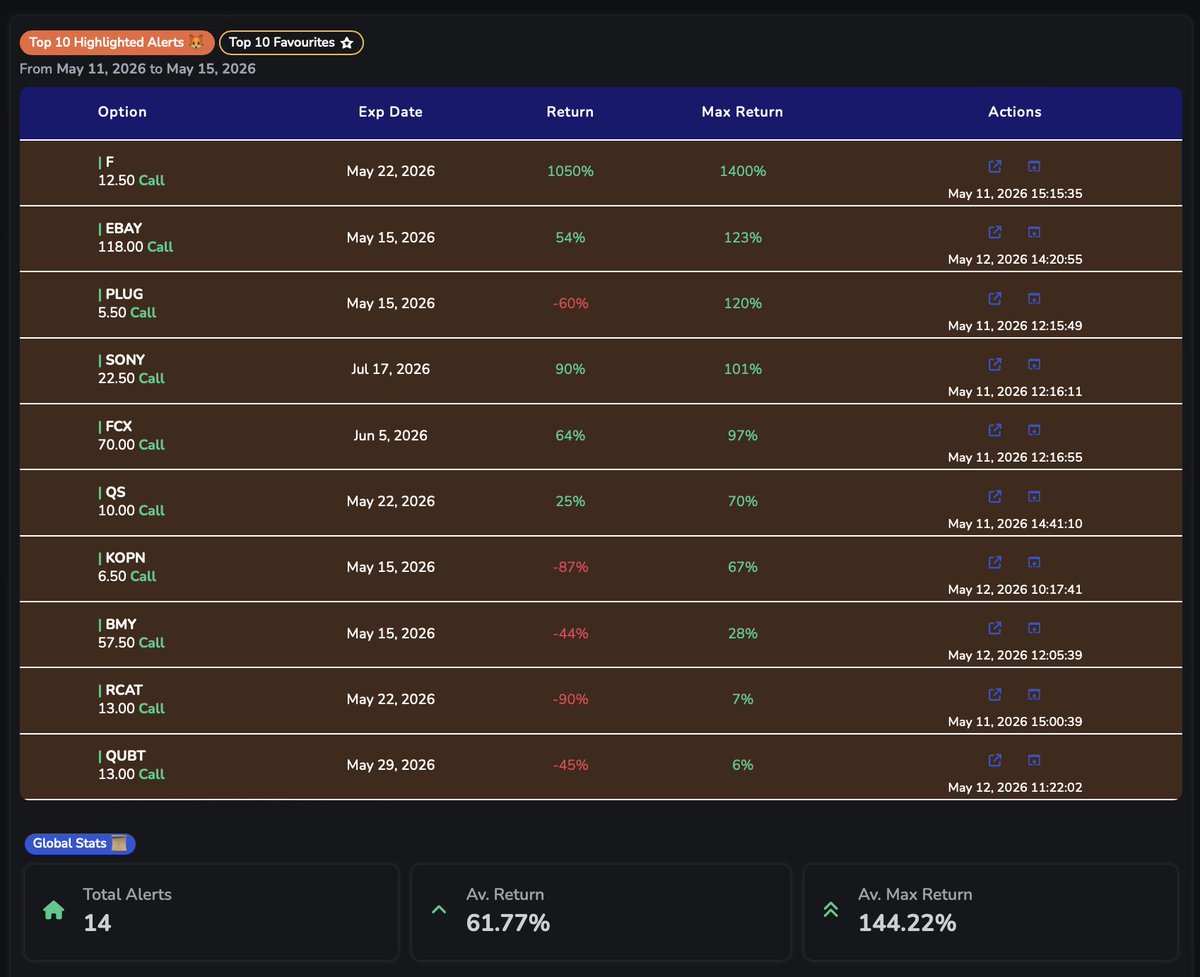Click double-chevron icon beside Av. Max Return
The width and height of the screenshot is (1200, 977).
(830, 910)
